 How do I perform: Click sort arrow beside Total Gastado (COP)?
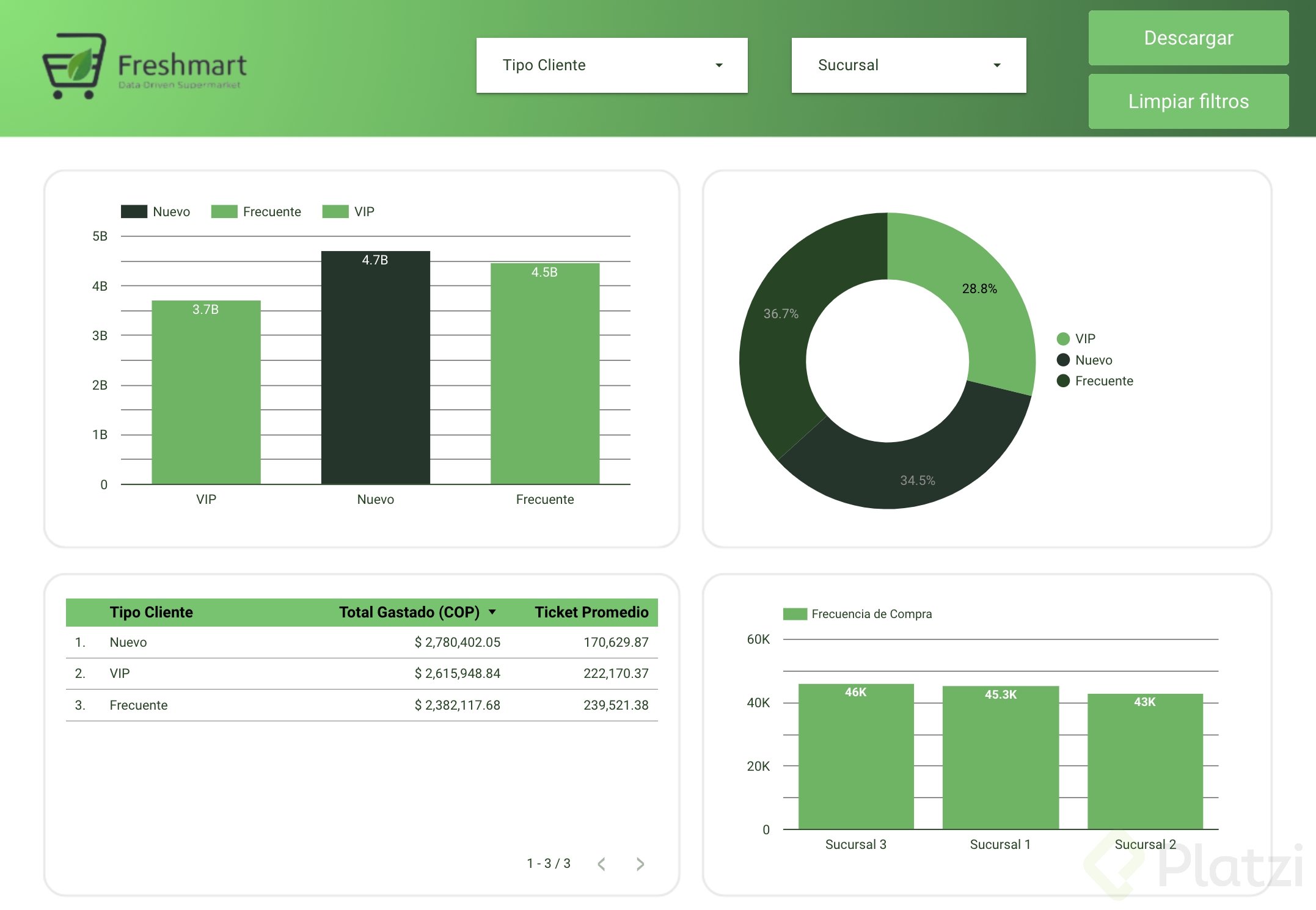pos(492,612)
